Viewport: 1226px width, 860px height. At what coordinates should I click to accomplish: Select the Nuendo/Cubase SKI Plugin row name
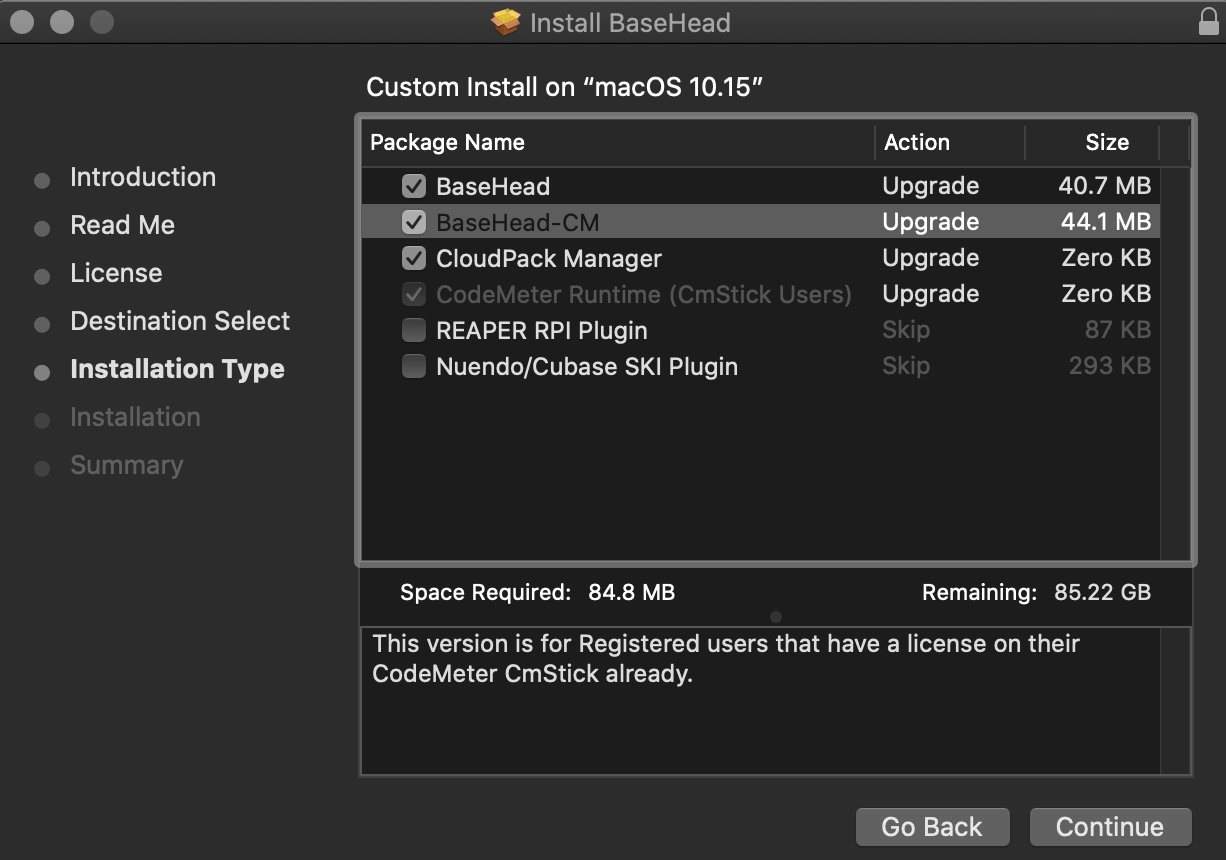pyautogui.click(x=587, y=366)
